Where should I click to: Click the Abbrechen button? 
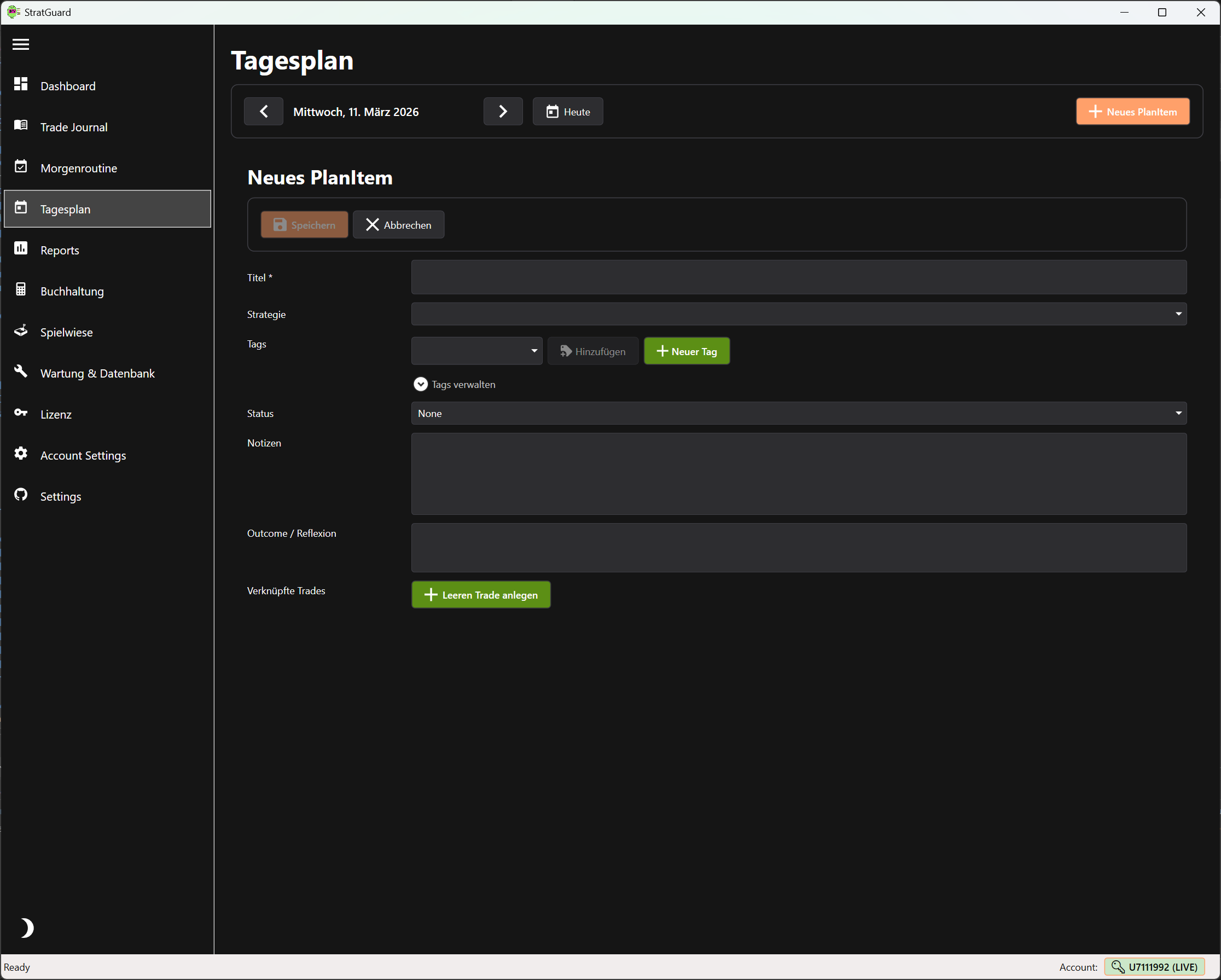coord(398,225)
